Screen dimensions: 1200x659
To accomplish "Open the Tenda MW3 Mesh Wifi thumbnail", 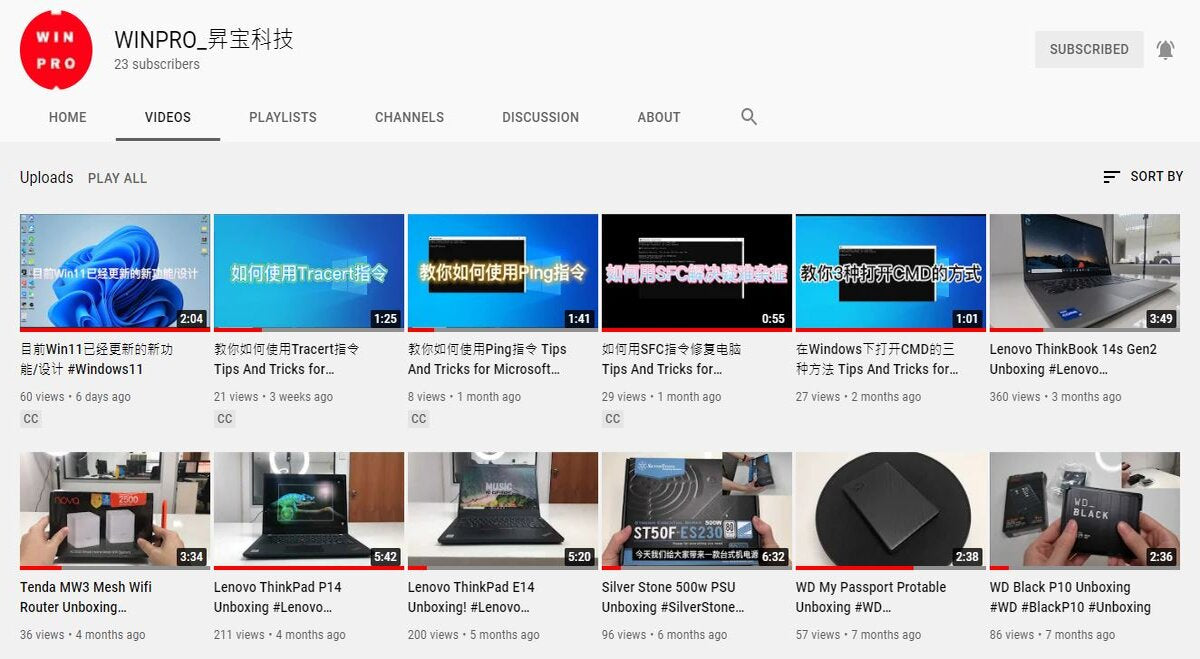I will (115, 510).
